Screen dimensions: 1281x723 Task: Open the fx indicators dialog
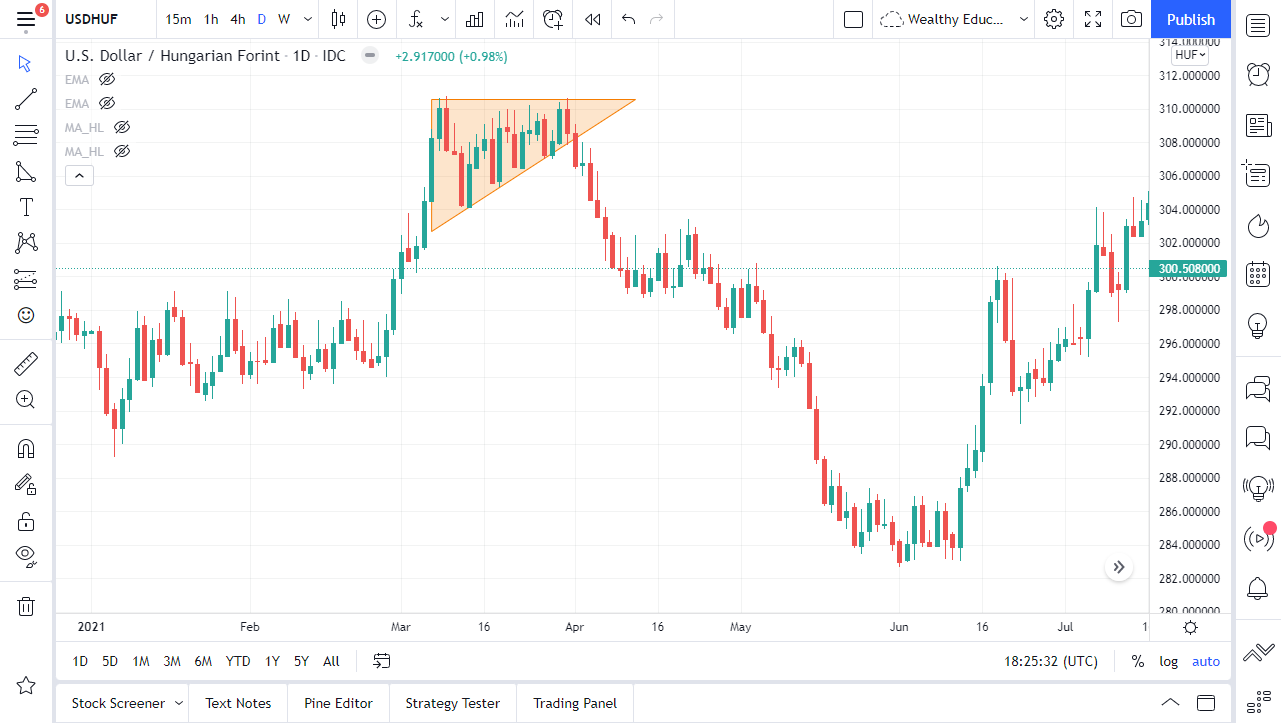tap(416, 19)
